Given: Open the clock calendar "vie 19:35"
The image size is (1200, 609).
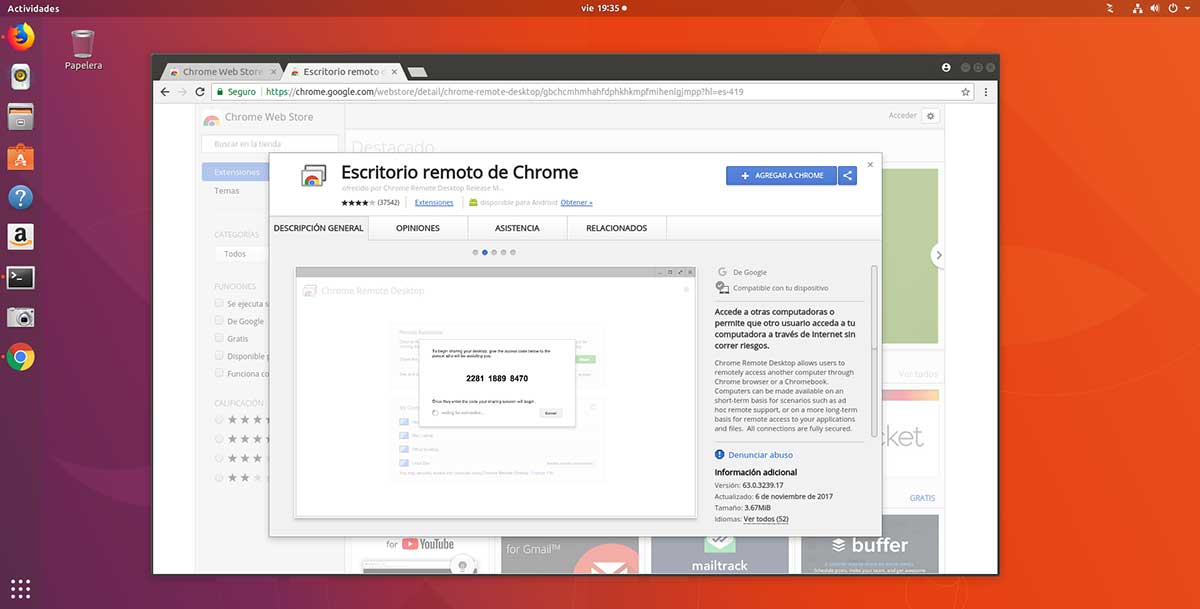Looking at the screenshot, I should click(603, 8).
